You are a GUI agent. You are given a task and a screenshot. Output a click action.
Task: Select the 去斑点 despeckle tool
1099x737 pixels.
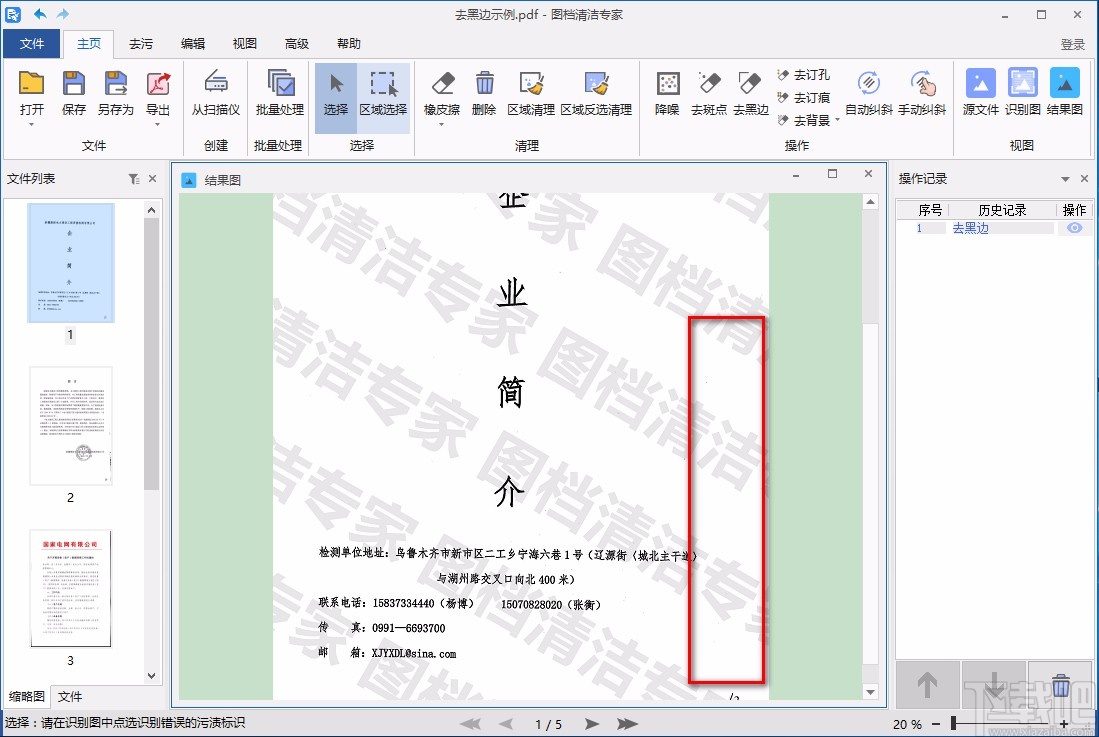[x=708, y=95]
